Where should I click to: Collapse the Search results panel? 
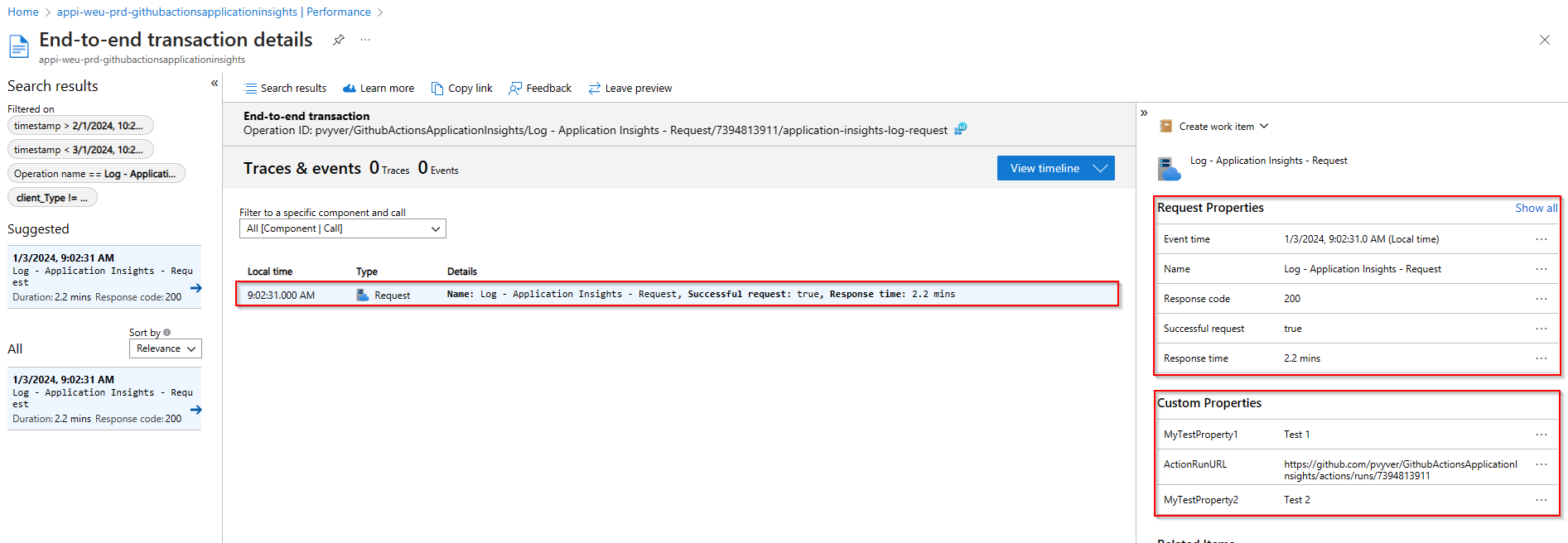[215, 83]
